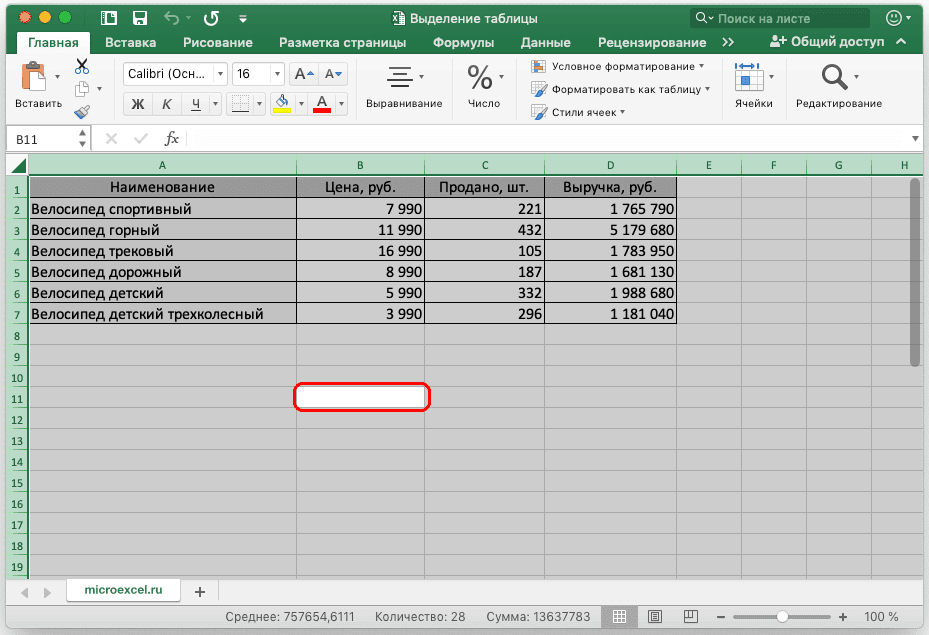929x635 pixels.
Task: Click the Cut scissors icon
Action: [82, 66]
